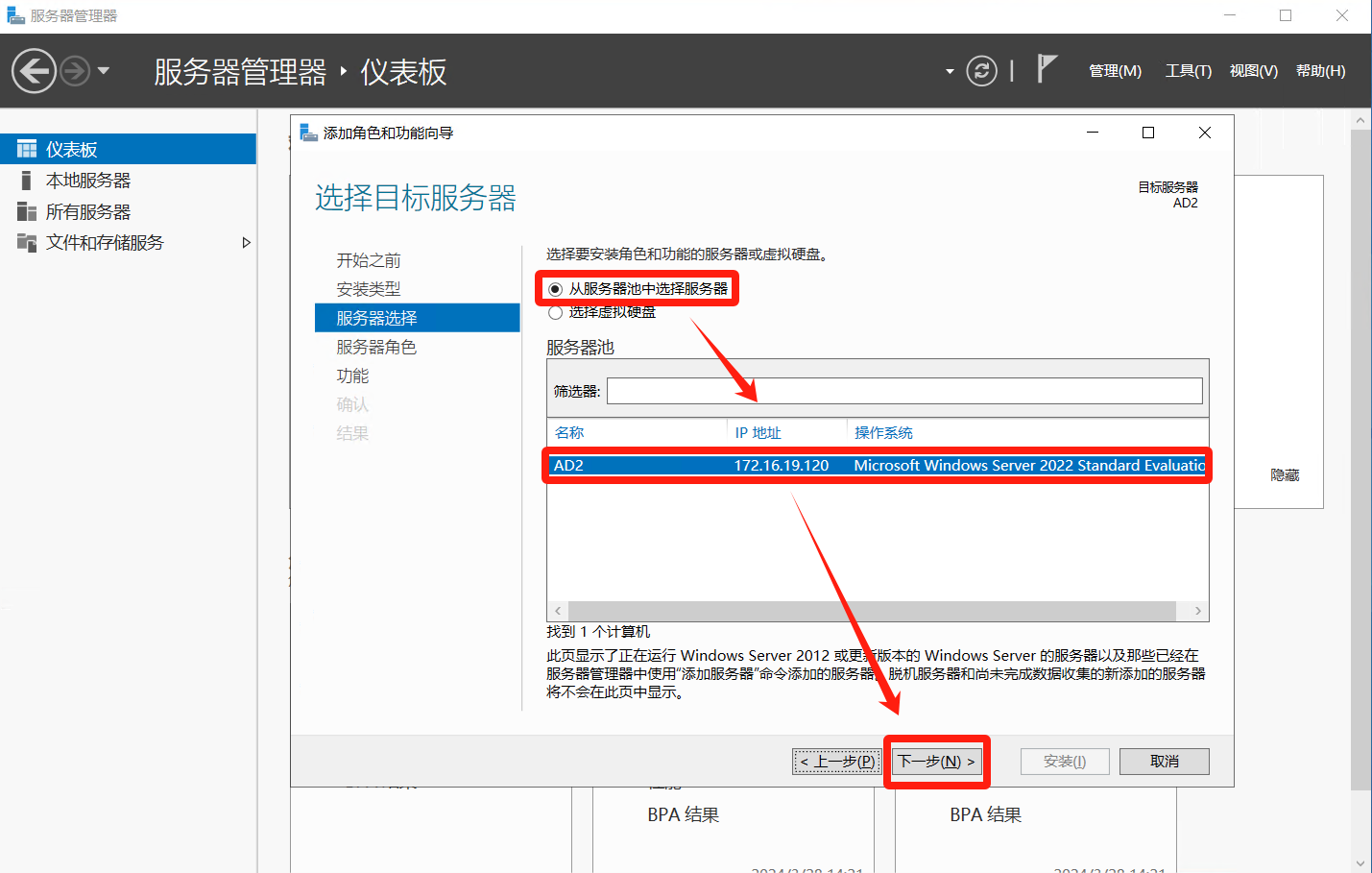Open the 工具(T) menu

(x=1188, y=71)
